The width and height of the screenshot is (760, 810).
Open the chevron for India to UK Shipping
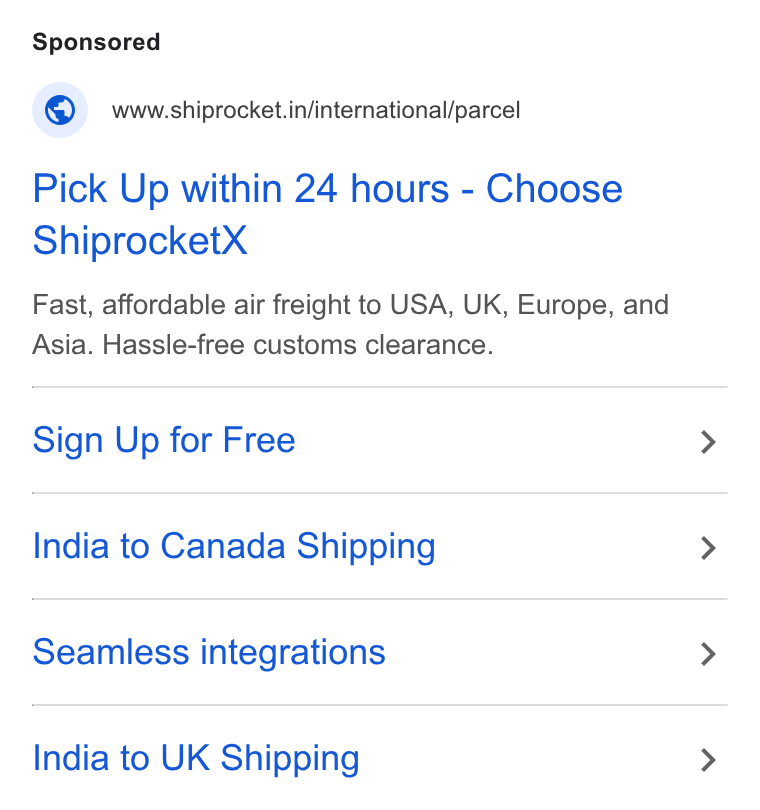click(x=708, y=760)
